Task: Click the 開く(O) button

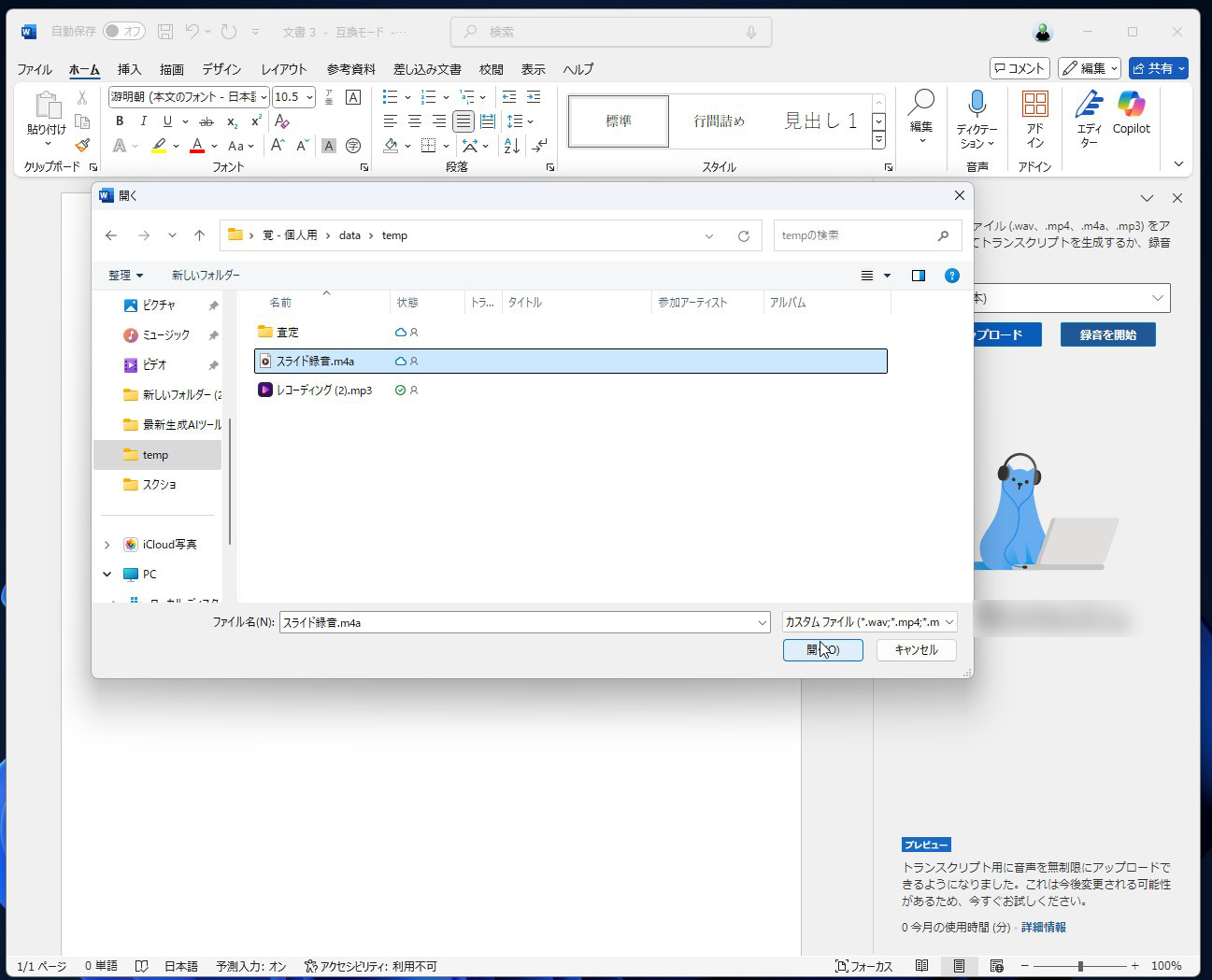Action: point(823,650)
